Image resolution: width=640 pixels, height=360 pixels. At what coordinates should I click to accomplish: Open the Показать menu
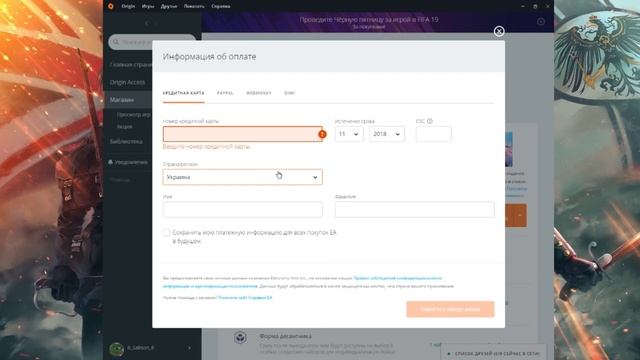click(194, 6)
